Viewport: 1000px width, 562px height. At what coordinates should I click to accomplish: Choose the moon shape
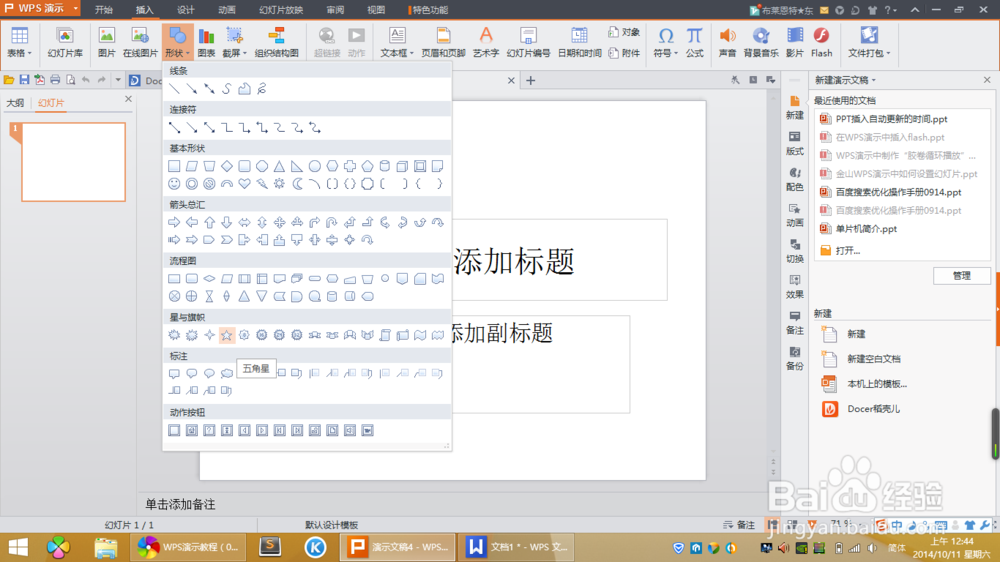click(297, 184)
